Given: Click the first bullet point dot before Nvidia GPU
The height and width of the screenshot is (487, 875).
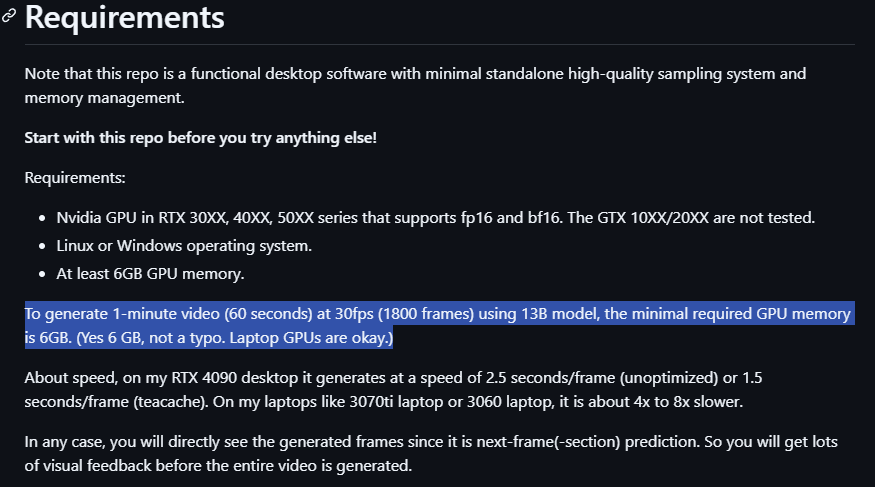Looking at the screenshot, I should [x=42, y=218].
